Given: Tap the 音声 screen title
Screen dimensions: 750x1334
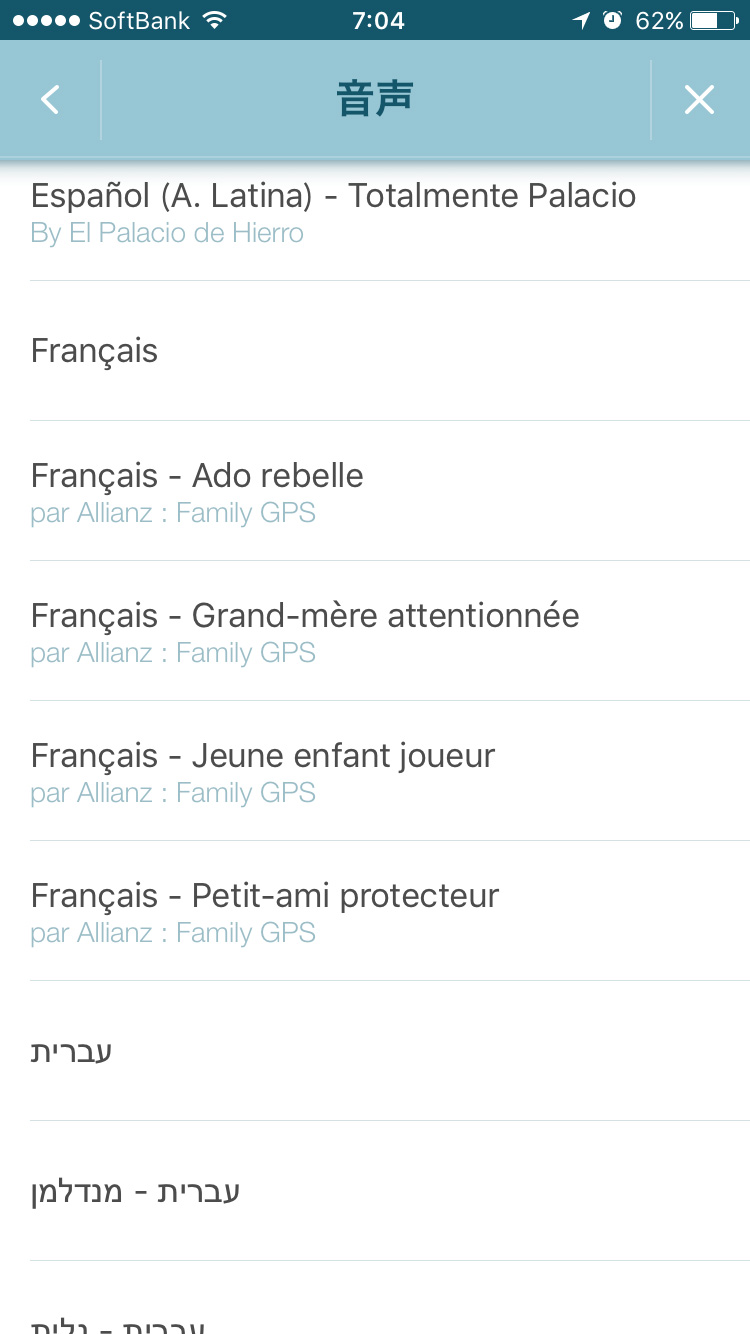Looking at the screenshot, I should click(375, 100).
